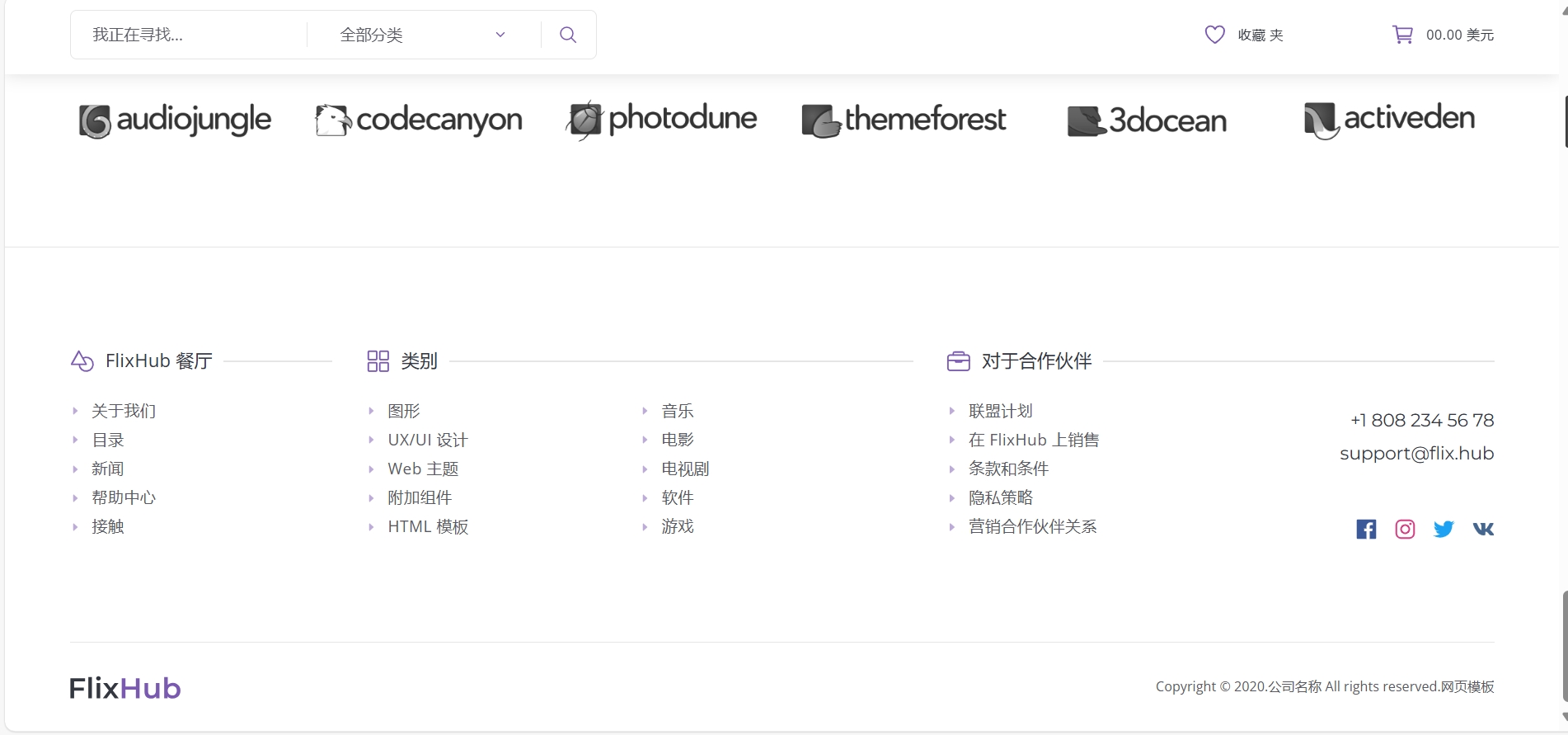Open the 新闻 link
The image size is (1568, 735).
pyautogui.click(x=108, y=469)
